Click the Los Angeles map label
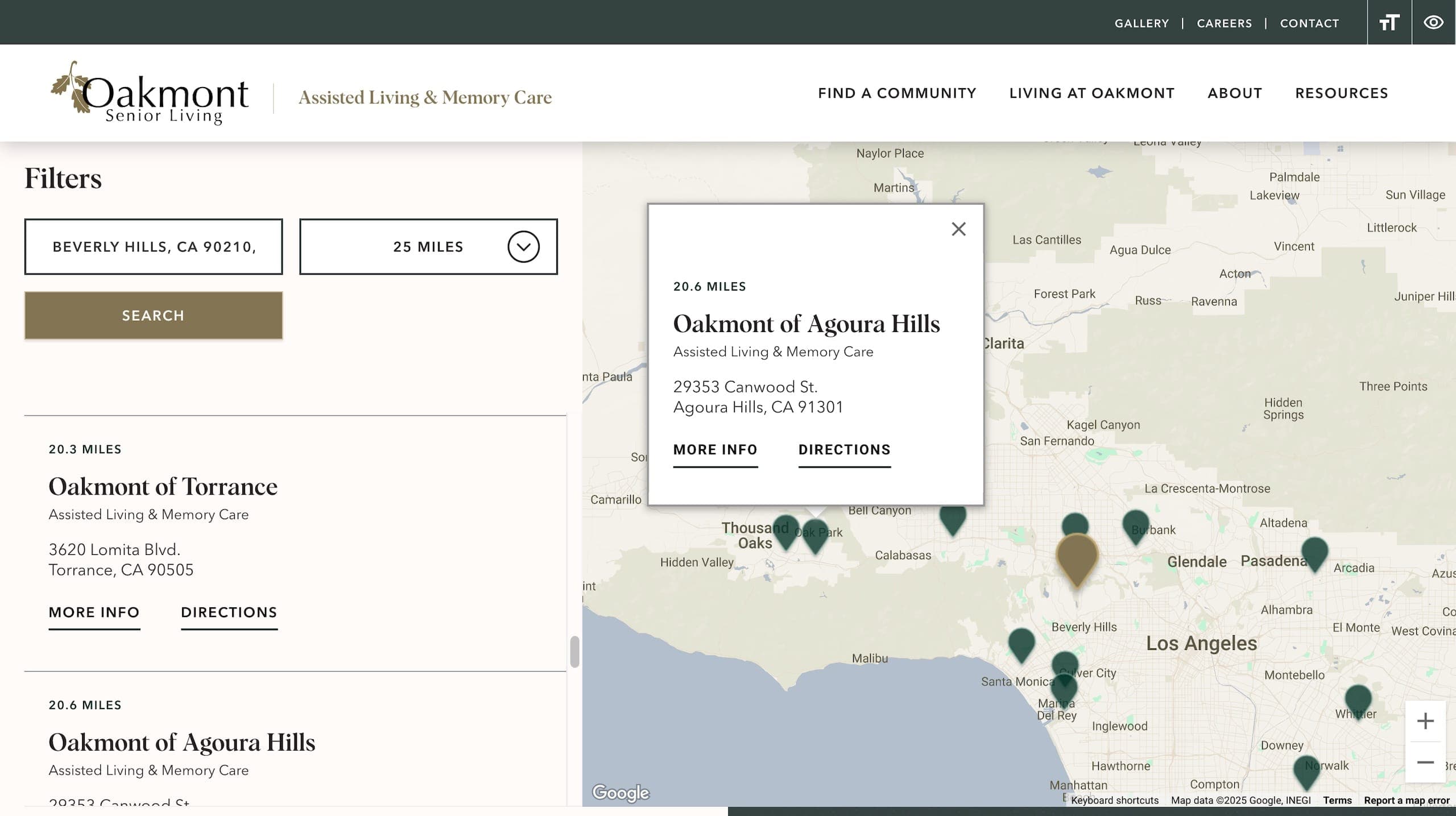The width and height of the screenshot is (1456, 816). [1201, 643]
